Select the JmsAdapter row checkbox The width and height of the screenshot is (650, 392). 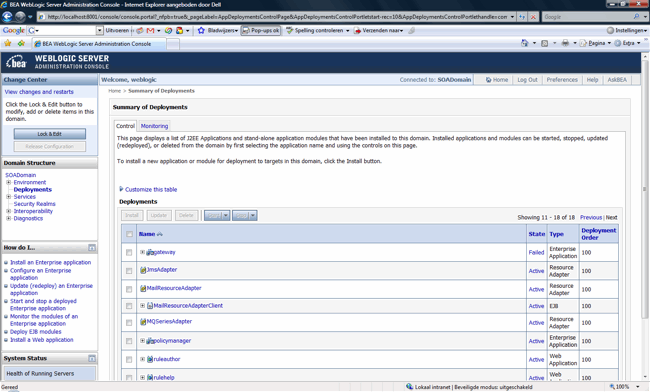pyautogui.click(x=129, y=271)
